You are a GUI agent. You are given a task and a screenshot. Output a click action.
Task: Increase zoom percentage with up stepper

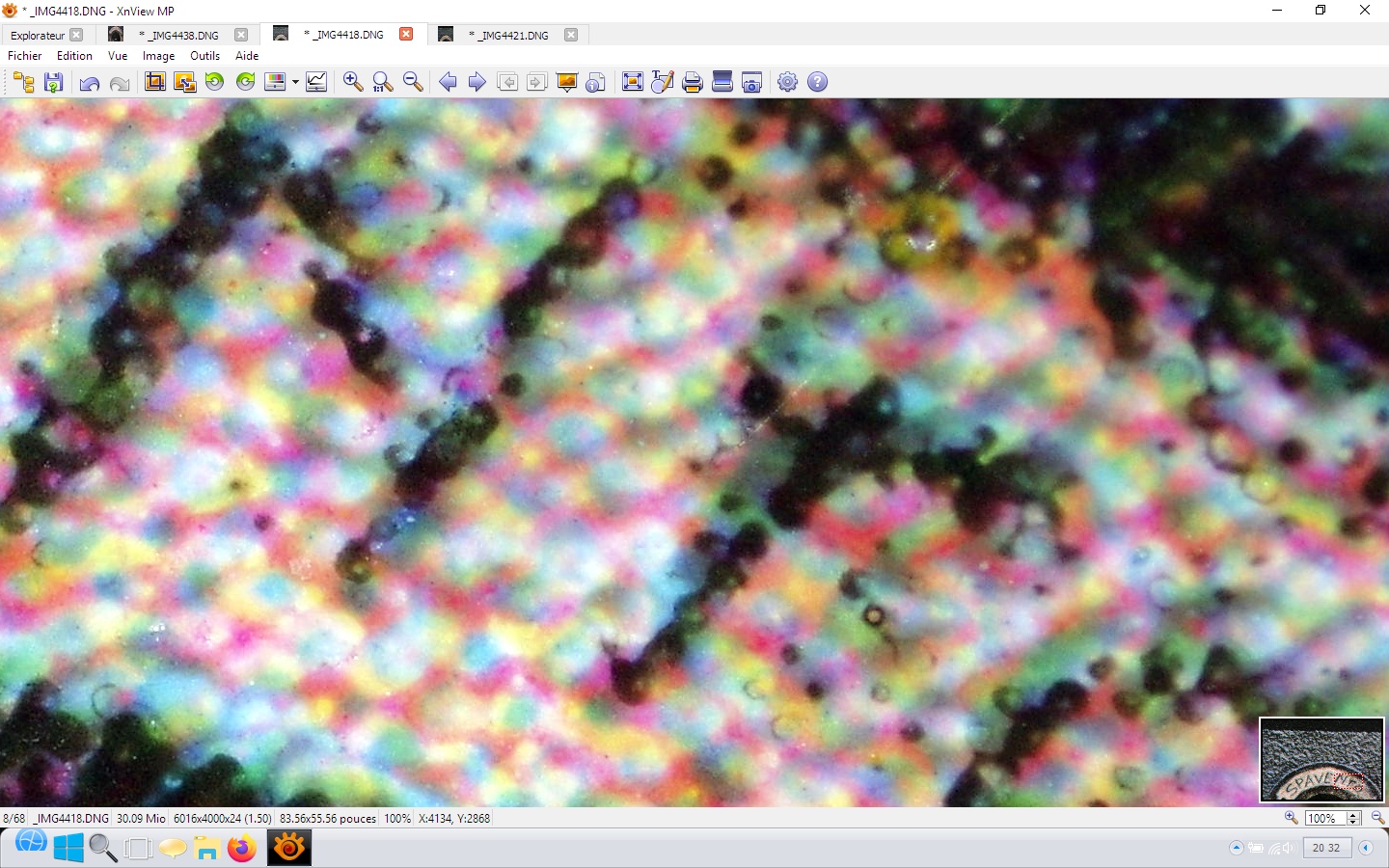click(1352, 815)
